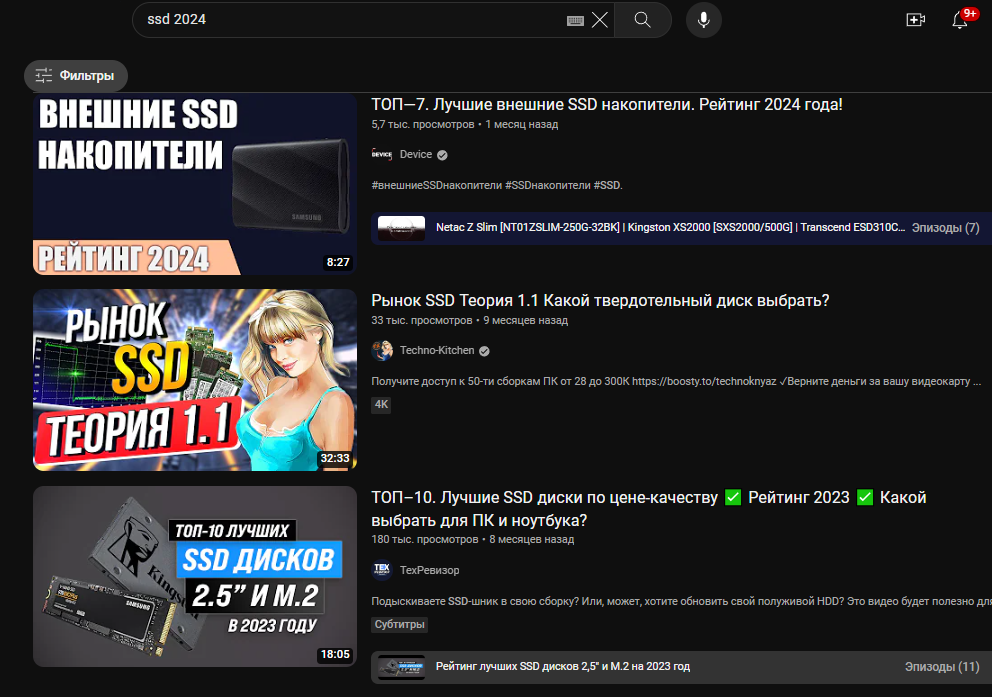Open video titled ТОП—7 Лучшие внешние SSD

[606, 105]
